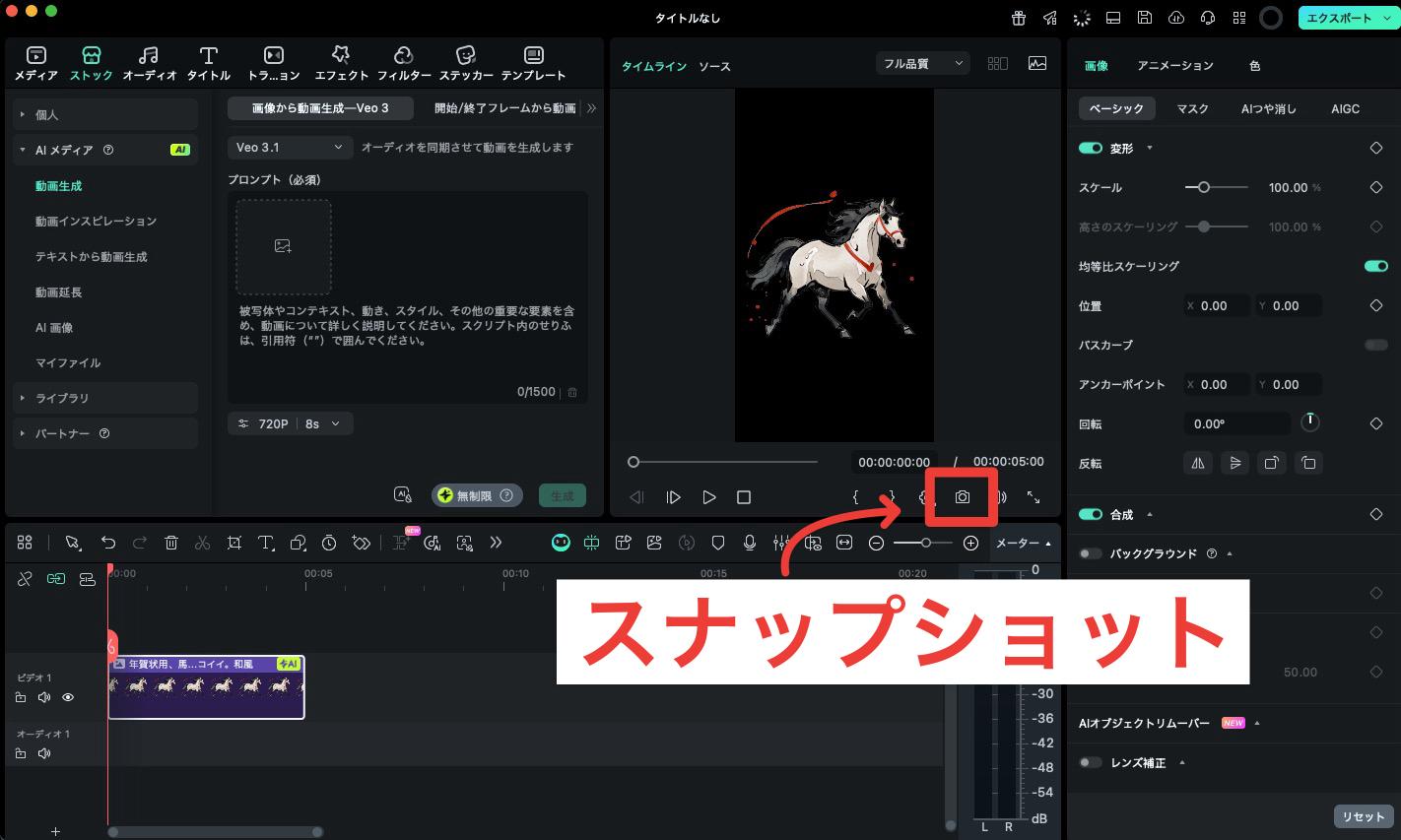This screenshot has height=840, width=1401.
Task: Open the ステッカー media tab
Action: pos(466,62)
